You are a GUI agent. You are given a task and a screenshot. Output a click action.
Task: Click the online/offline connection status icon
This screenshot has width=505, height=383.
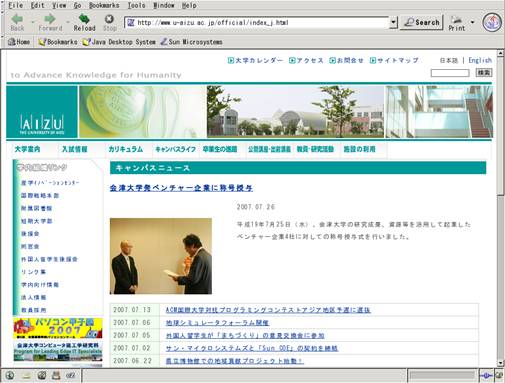[486, 376]
